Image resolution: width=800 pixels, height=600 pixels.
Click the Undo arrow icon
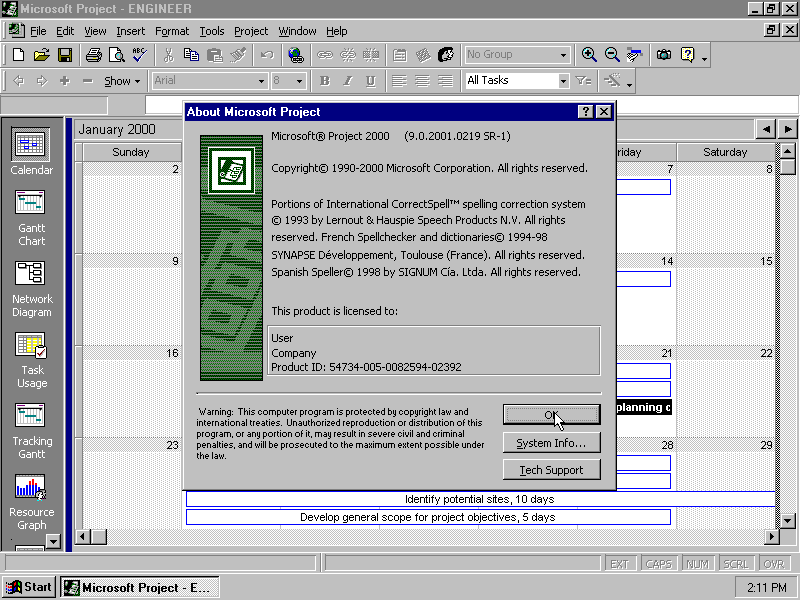point(267,55)
